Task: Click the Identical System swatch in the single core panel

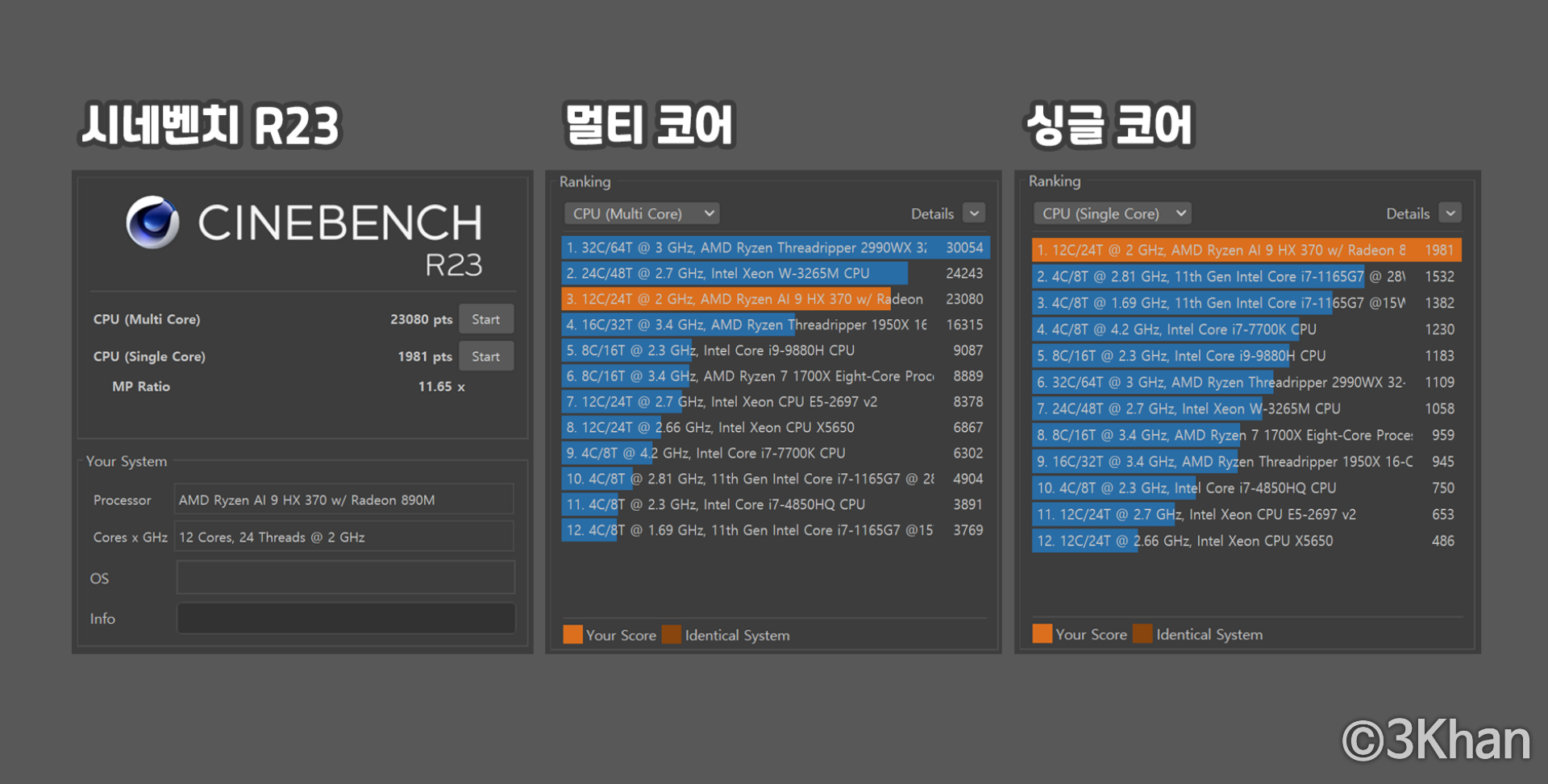Action: pyautogui.click(x=1142, y=634)
